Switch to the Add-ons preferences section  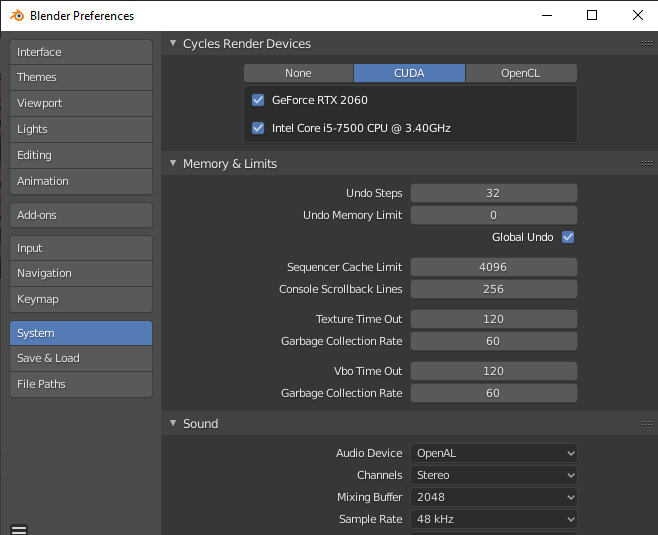[81, 215]
